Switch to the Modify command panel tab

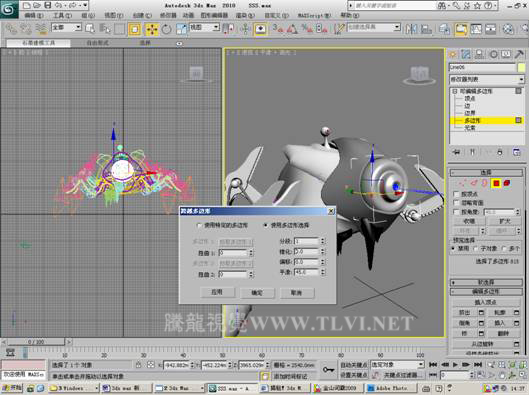(x=466, y=54)
